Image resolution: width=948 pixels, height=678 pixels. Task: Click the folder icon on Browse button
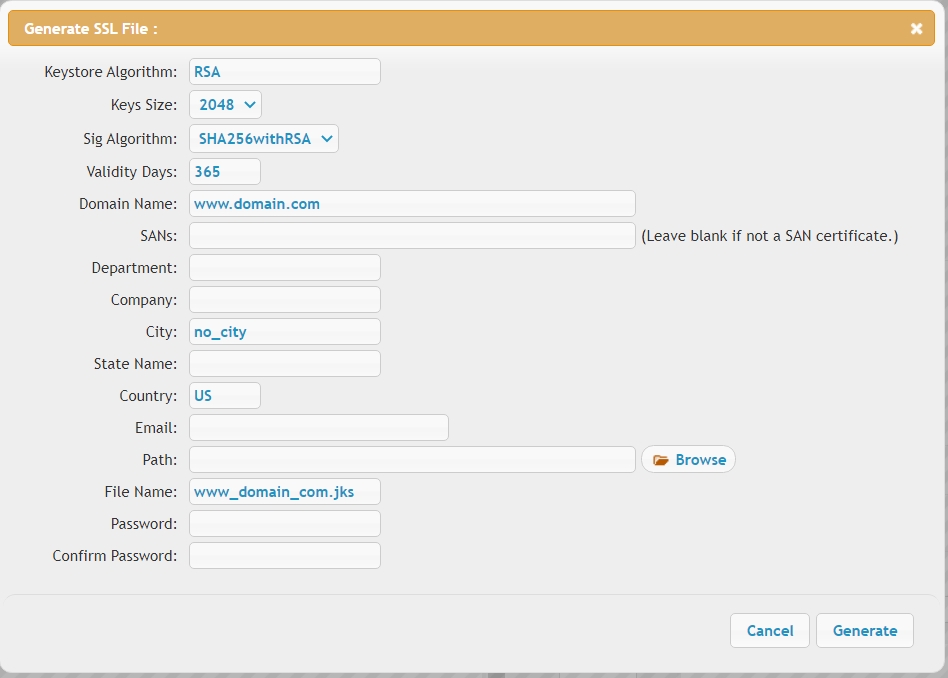coord(660,460)
